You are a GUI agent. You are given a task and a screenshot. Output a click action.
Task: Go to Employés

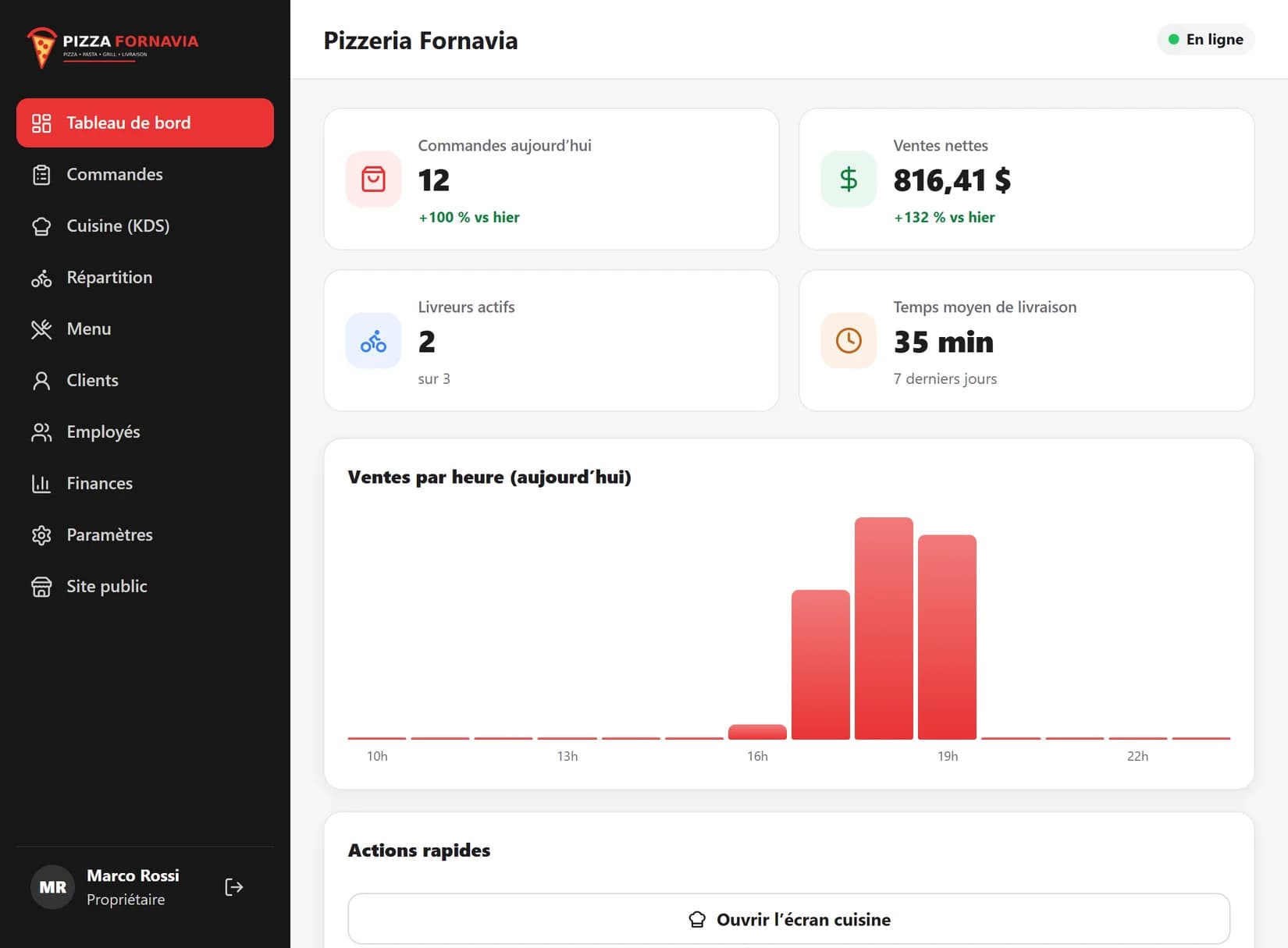(145, 431)
